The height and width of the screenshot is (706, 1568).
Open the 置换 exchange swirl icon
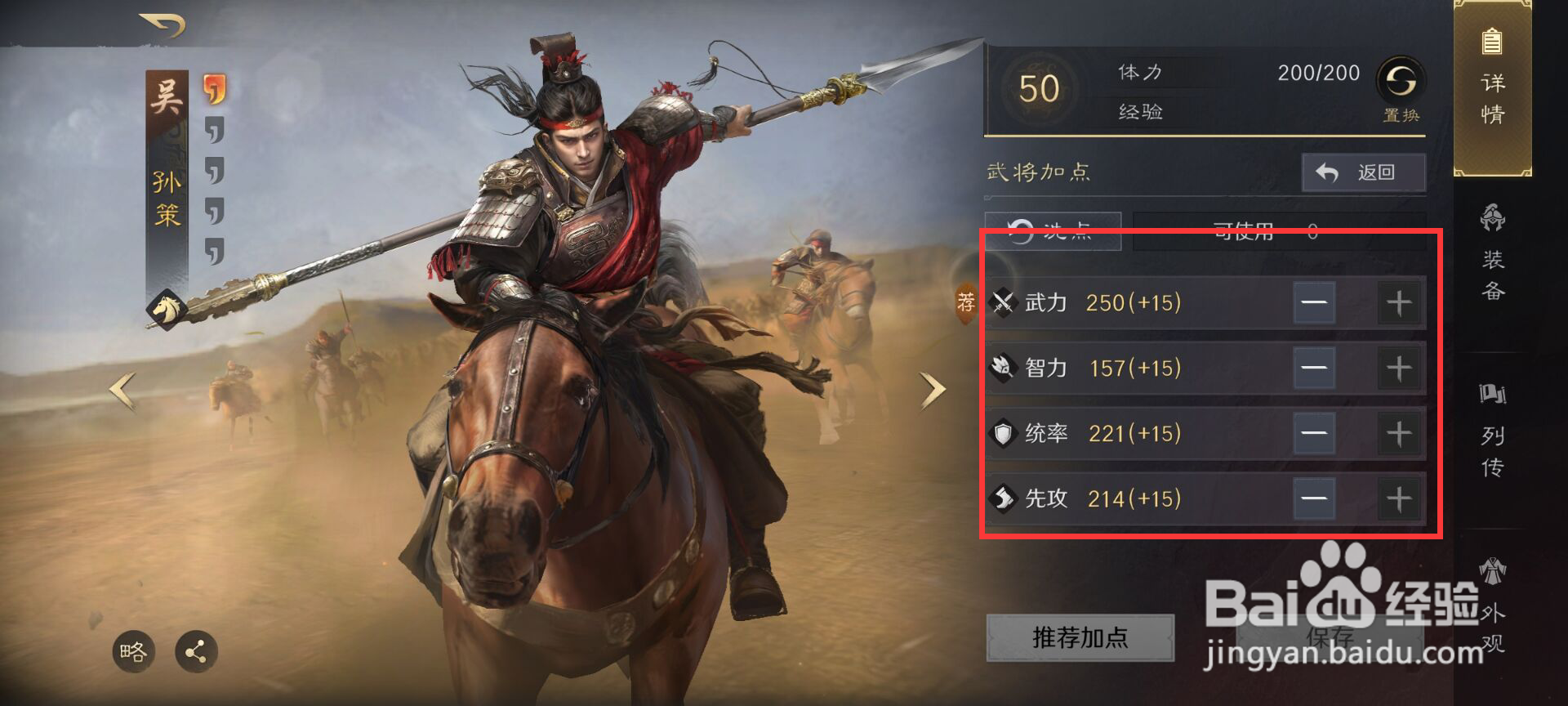pyautogui.click(x=1401, y=81)
